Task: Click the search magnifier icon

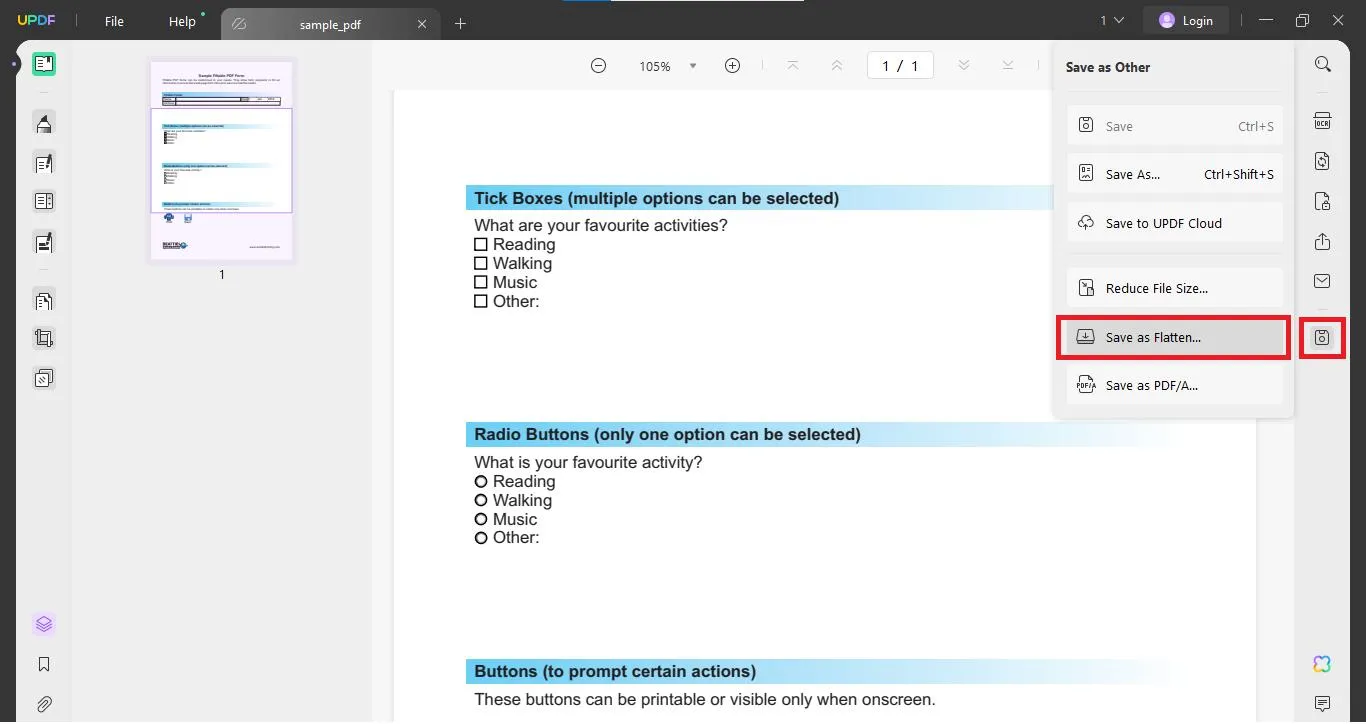Action: point(1322,65)
